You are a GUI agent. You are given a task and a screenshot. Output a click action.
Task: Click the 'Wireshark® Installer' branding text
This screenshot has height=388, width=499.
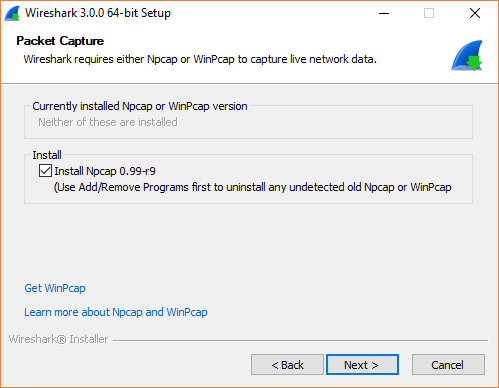point(58,339)
